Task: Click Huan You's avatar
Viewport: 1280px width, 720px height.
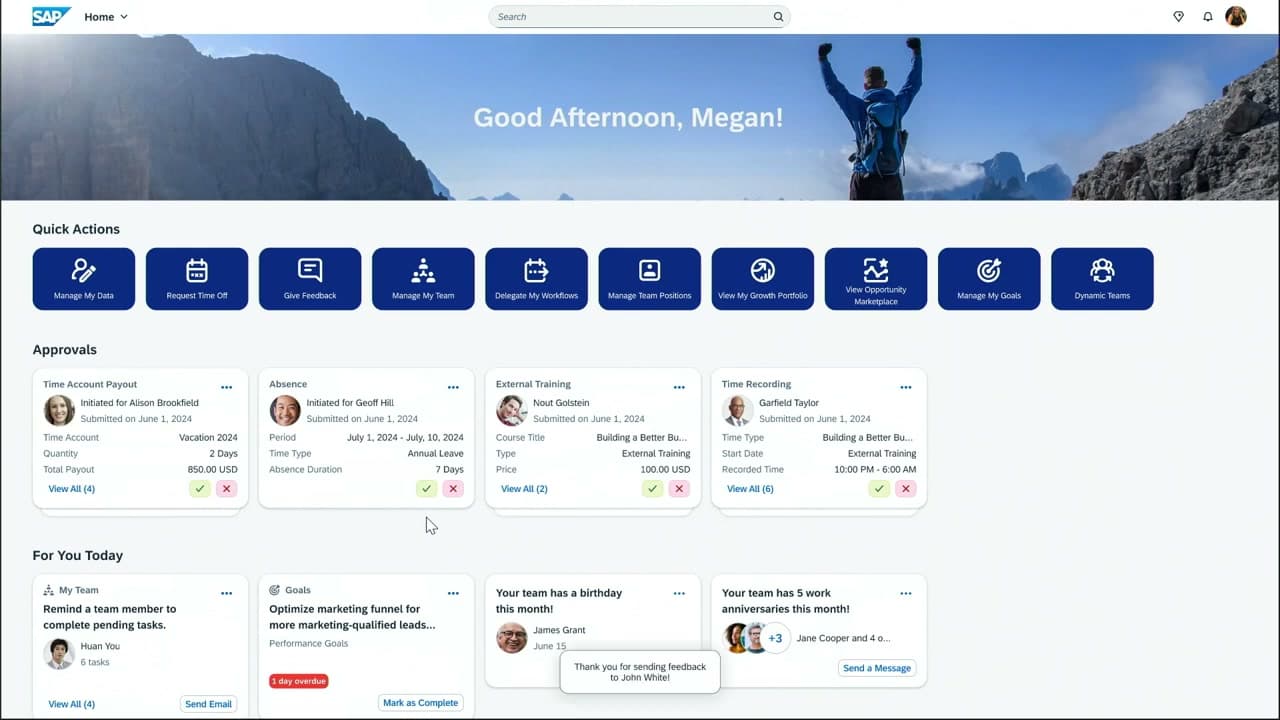Action: (59, 654)
